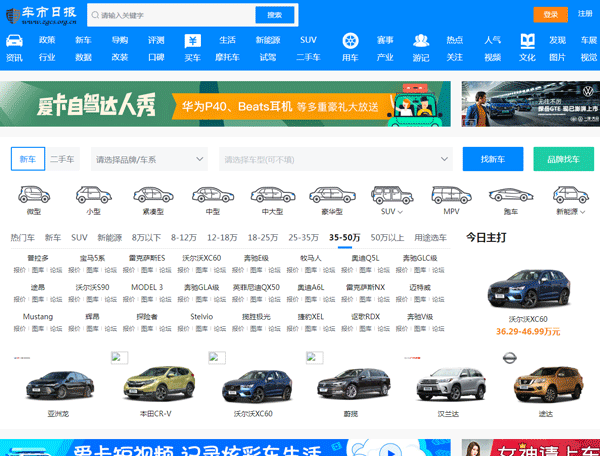Click the orange 登录 button
Image resolution: width=600 pixels, height=456 pixels.
click(x=551, y=15)
